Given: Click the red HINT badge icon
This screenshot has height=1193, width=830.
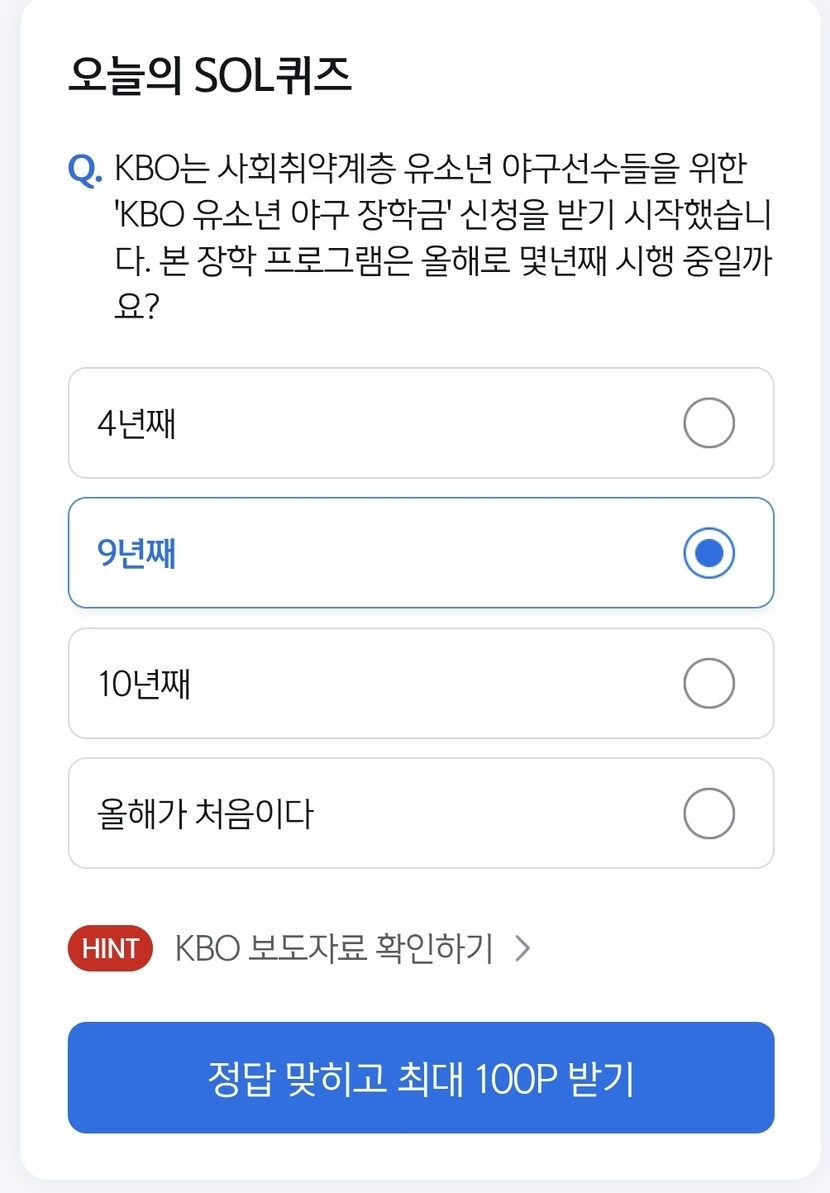Looking at the screenshot, I should coord(109,948).
